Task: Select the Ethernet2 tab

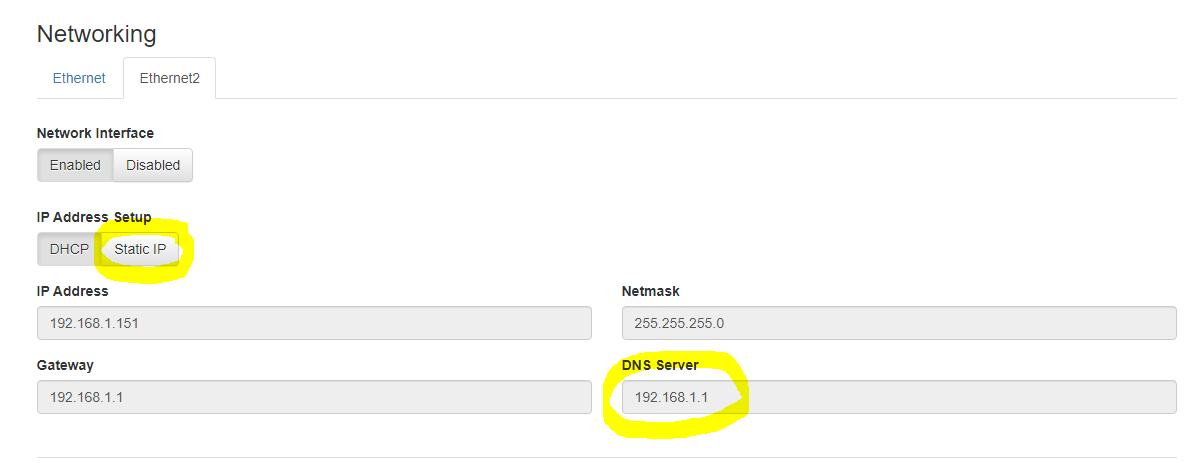Action: [169, 78]
